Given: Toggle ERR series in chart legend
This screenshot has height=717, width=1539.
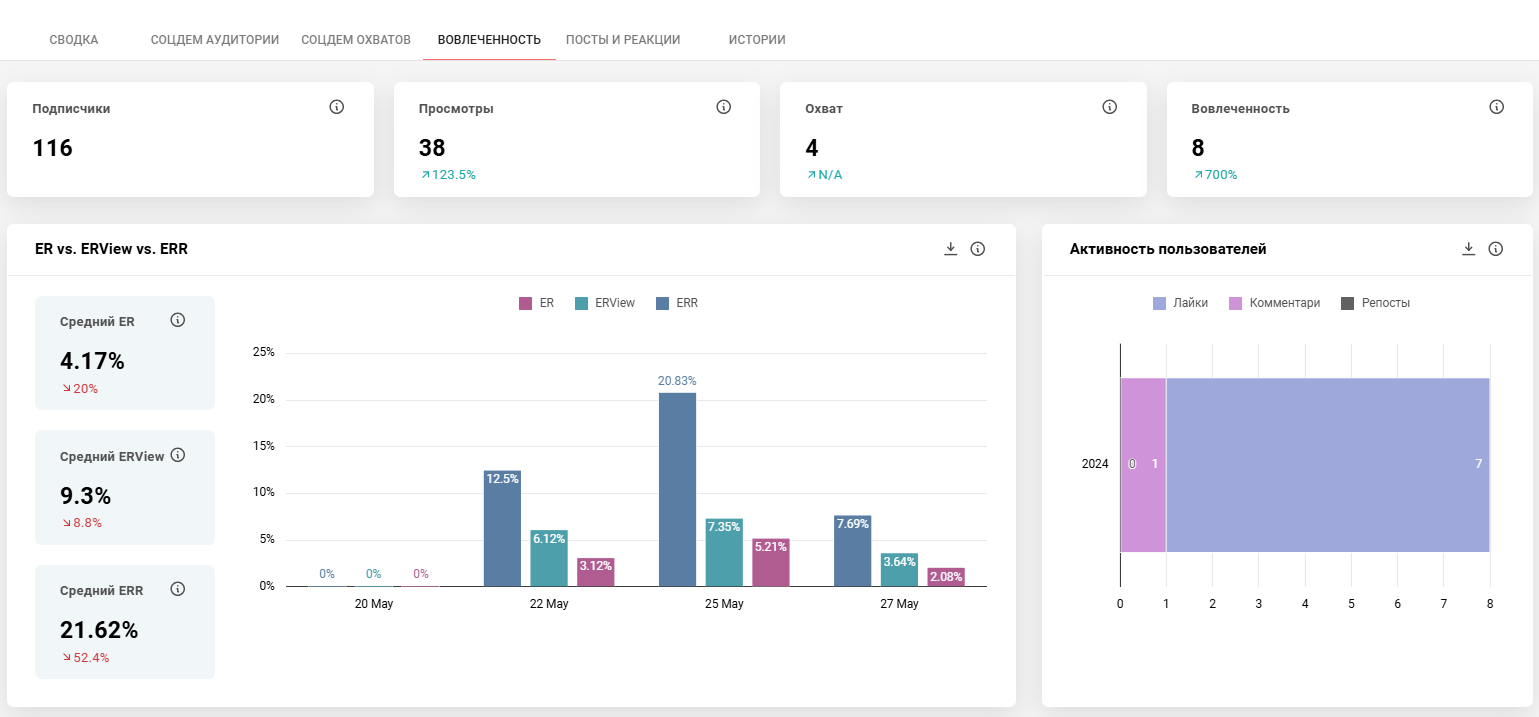Looking at the screenshot, I should pyautogui.click(x=677, y=303).
